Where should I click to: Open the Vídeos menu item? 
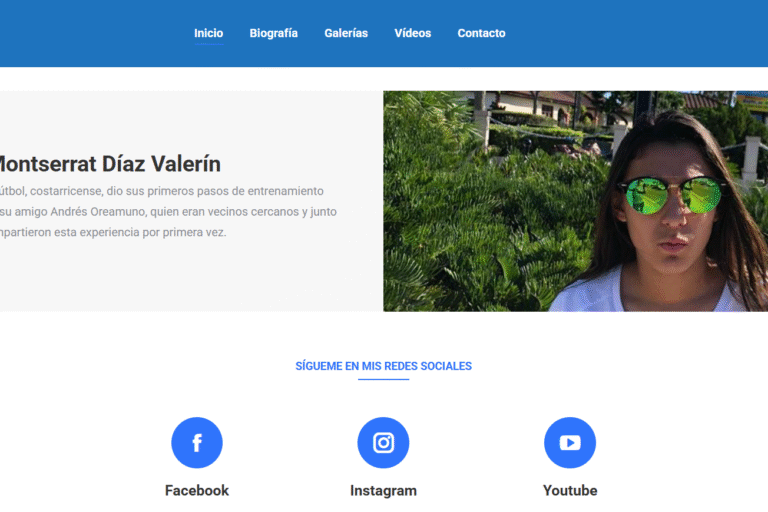pos(413,33)
